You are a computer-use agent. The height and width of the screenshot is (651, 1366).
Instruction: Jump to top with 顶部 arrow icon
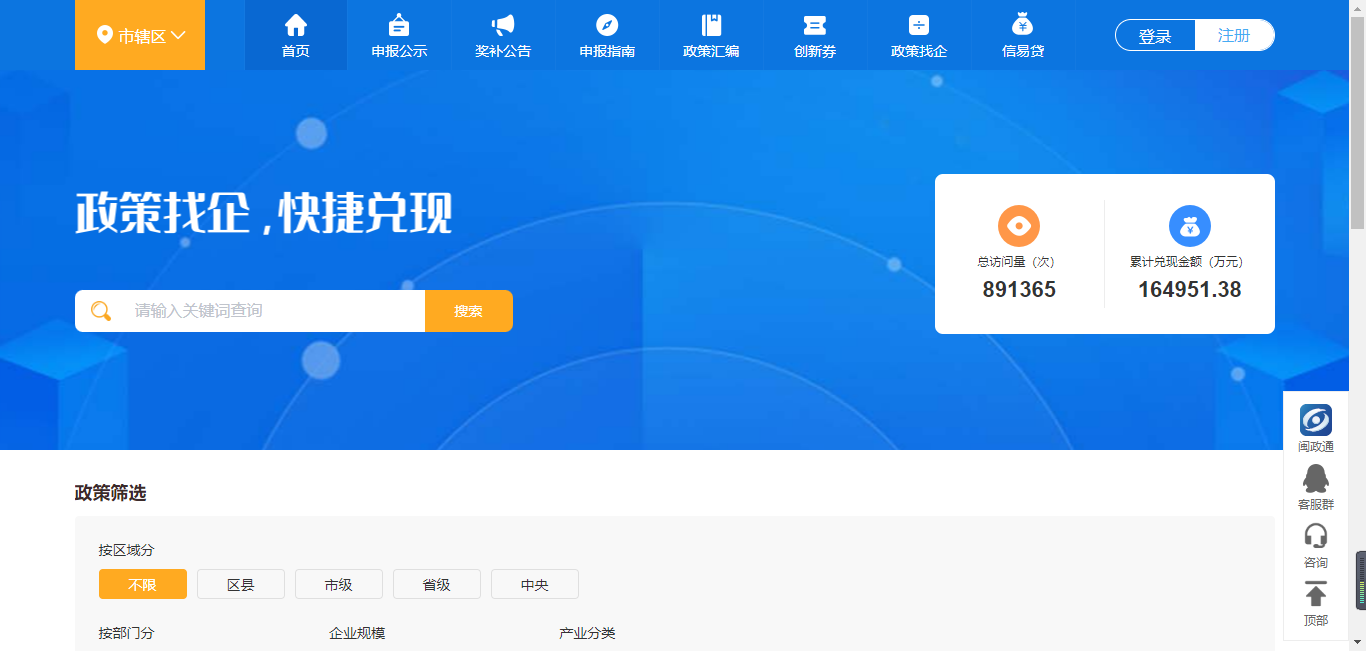(x=1316, y=594)
